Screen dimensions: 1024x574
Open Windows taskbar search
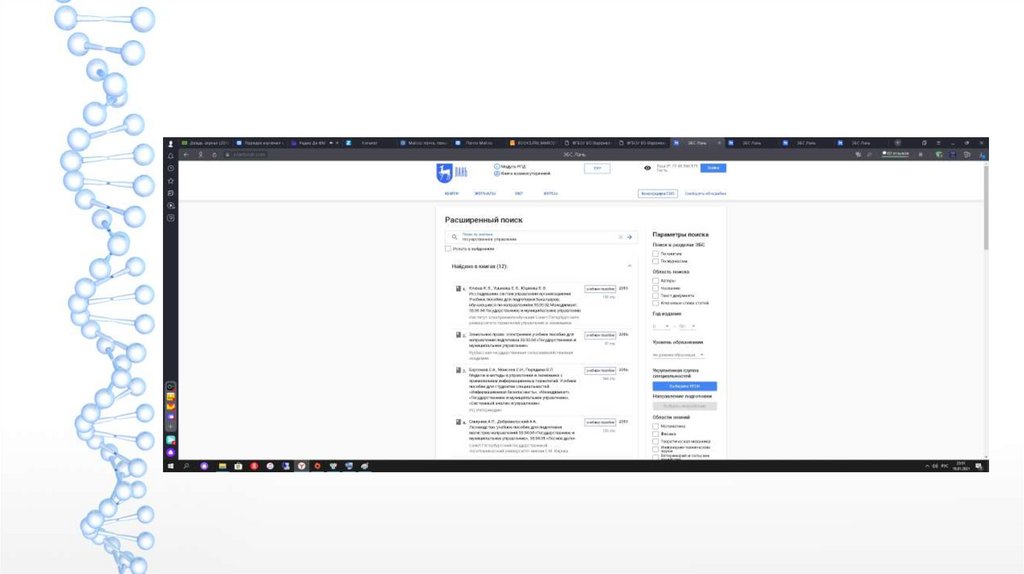(x=187, y=466)
